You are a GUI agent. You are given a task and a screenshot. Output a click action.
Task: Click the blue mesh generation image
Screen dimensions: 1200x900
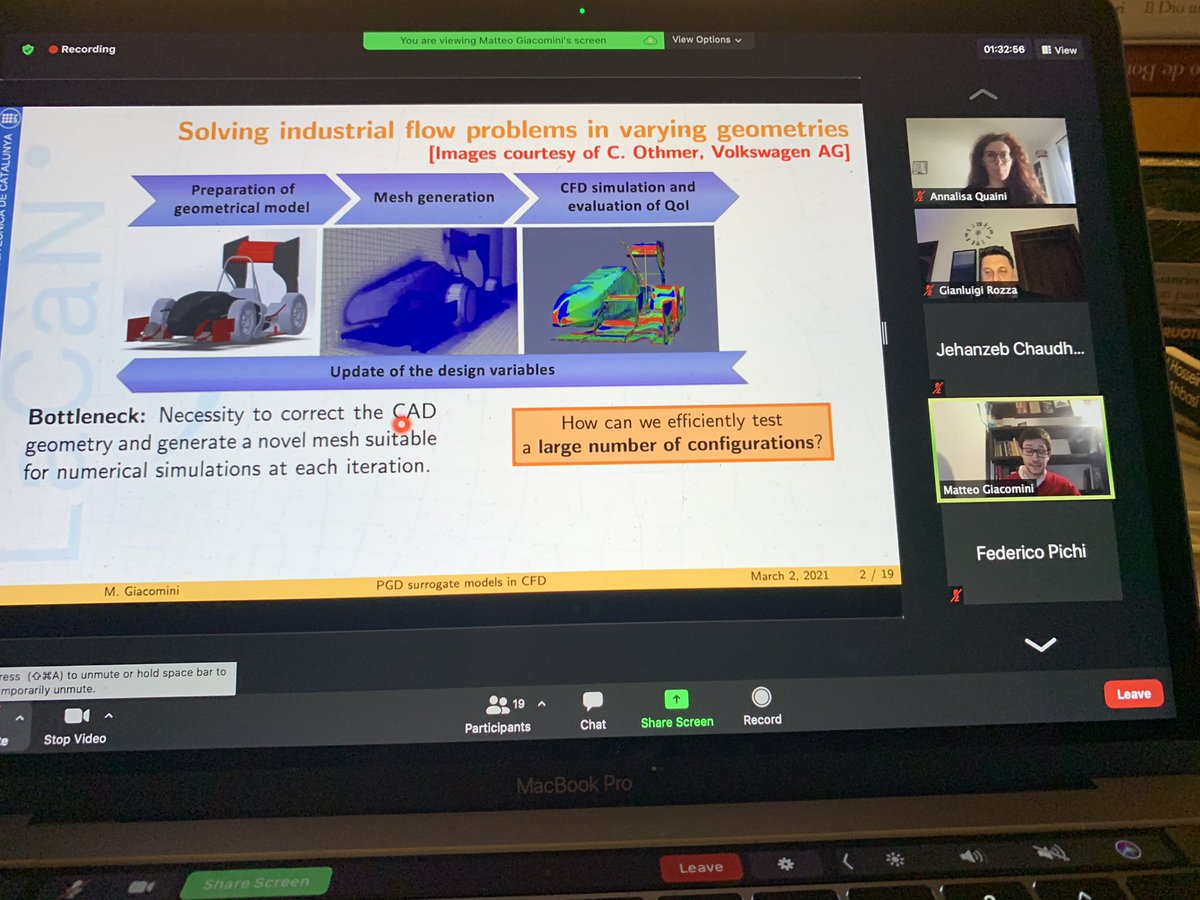(x=419, y=290)
